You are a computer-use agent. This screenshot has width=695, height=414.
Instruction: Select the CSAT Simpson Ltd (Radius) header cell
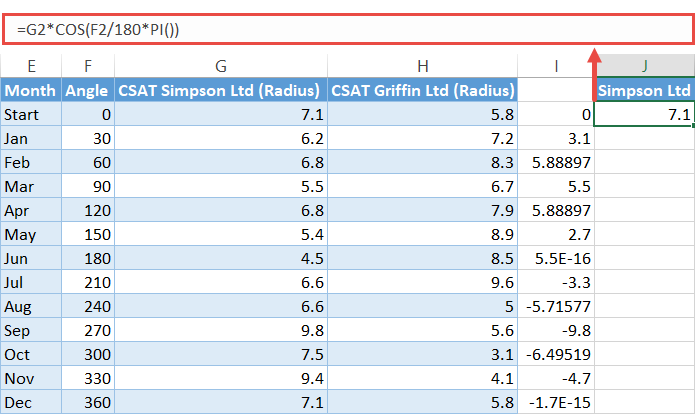point(220,91)
